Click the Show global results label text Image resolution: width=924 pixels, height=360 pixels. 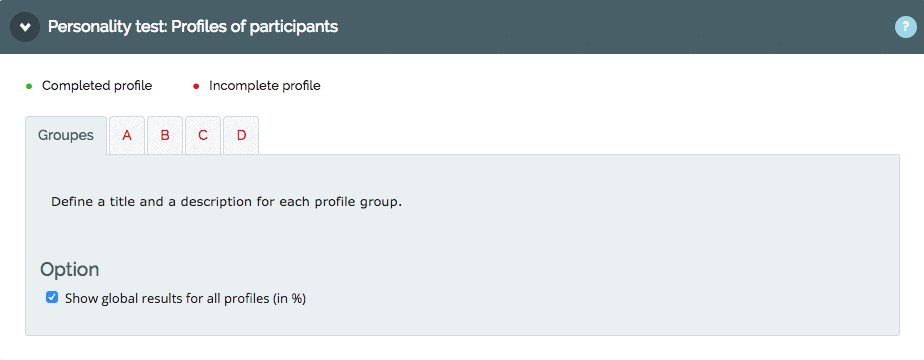pos(186,299)
